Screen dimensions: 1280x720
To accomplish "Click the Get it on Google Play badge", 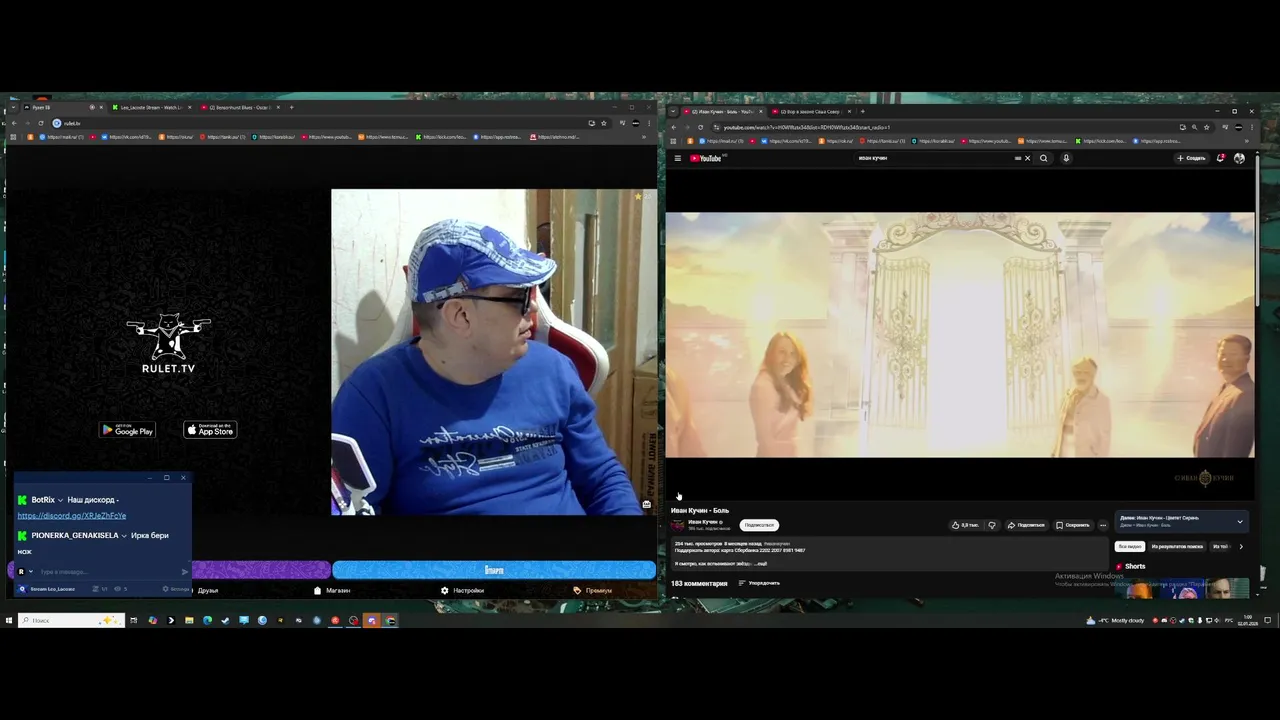I will (127, 430).
